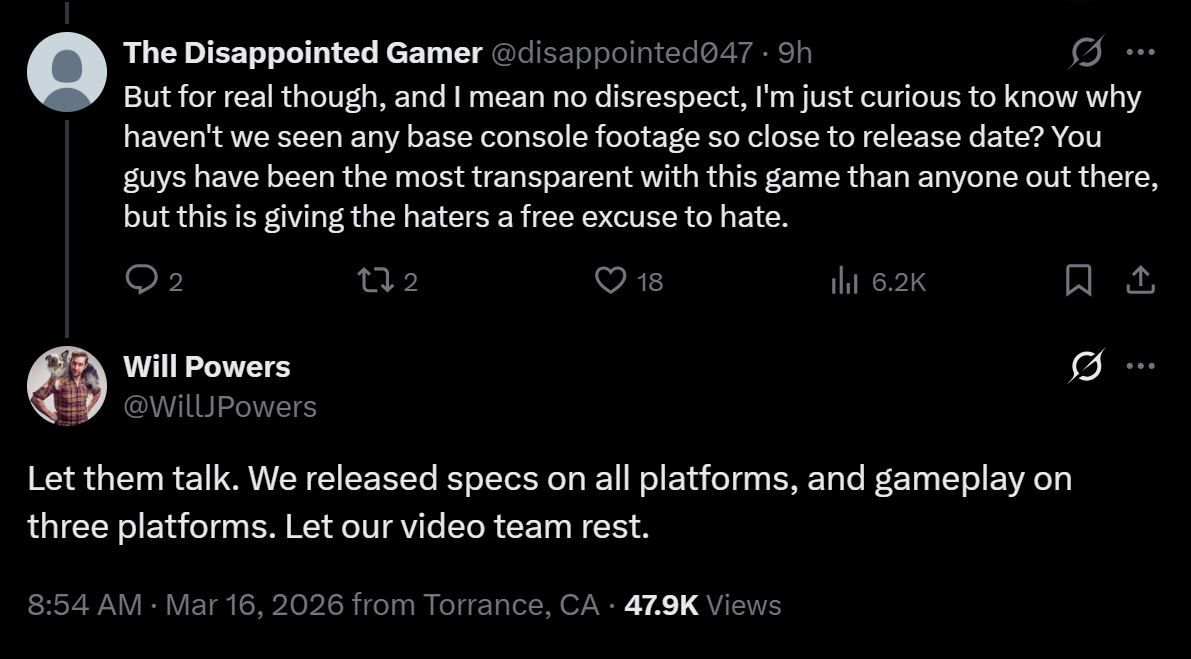This screenshot has width=1191, height=659.
Task: Bookmark The Disappointed Gamer's post
Action: (1078, 282)
